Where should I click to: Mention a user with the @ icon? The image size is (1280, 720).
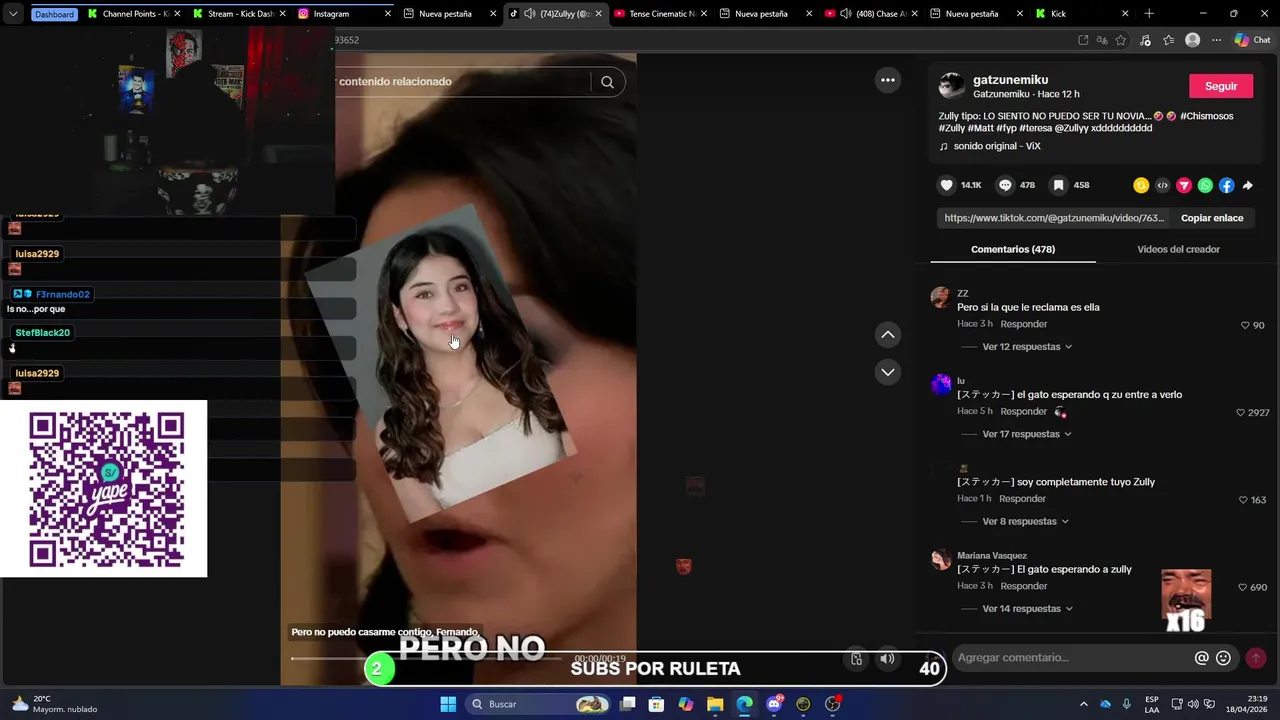click(1202, 657)
